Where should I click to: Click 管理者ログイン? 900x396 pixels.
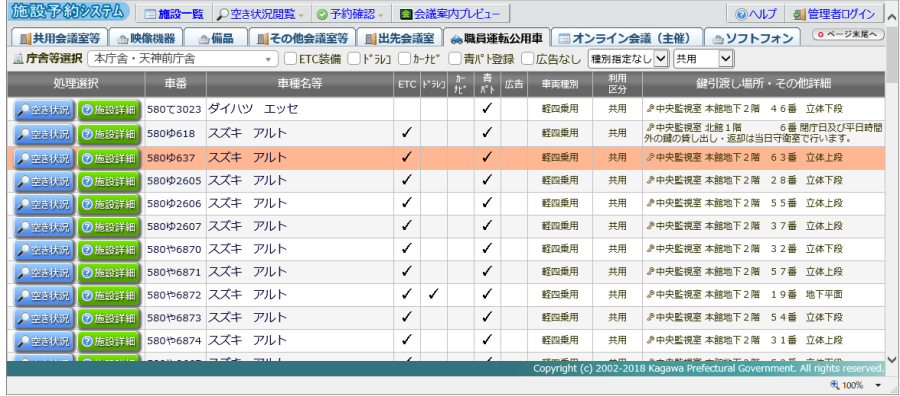point(834,14)
